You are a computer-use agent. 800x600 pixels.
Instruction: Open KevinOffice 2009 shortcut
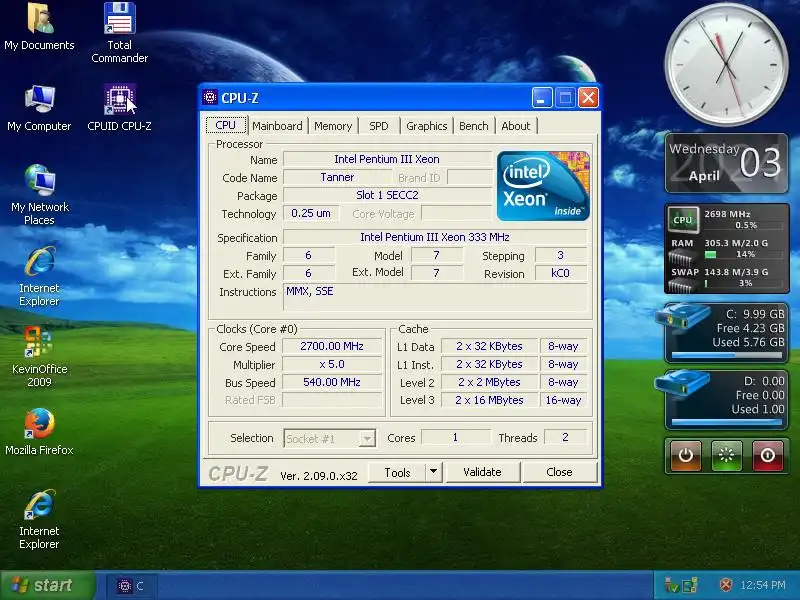(x=39, y=357)
